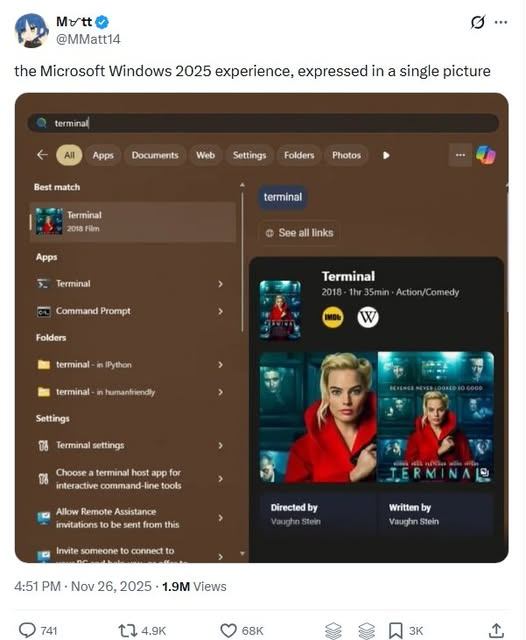Viewport: 526px width, 640px height.
Task: Click the terminal search input field
Action: pos(263,123)
